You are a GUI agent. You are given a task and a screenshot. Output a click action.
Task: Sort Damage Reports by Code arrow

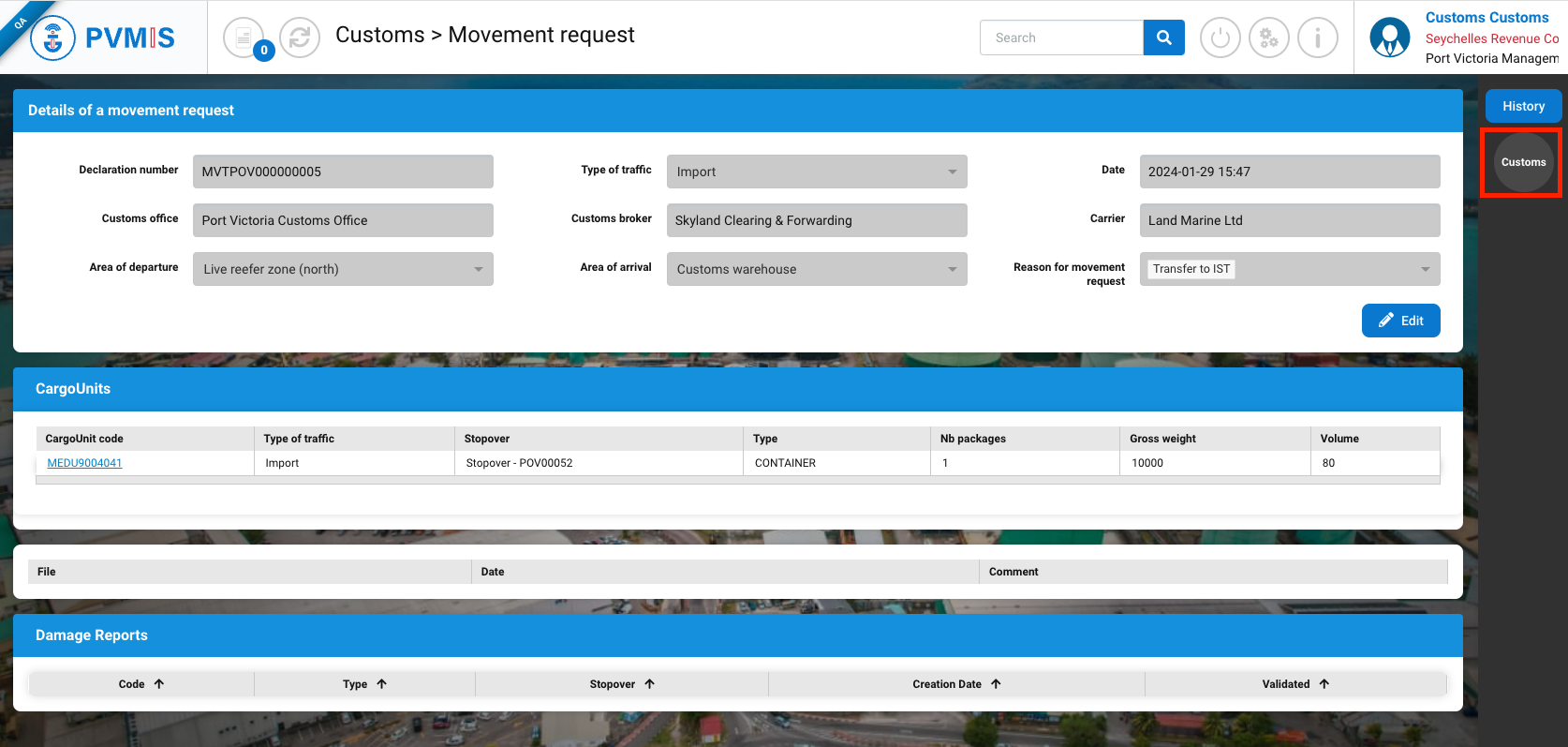pos(159,684)
